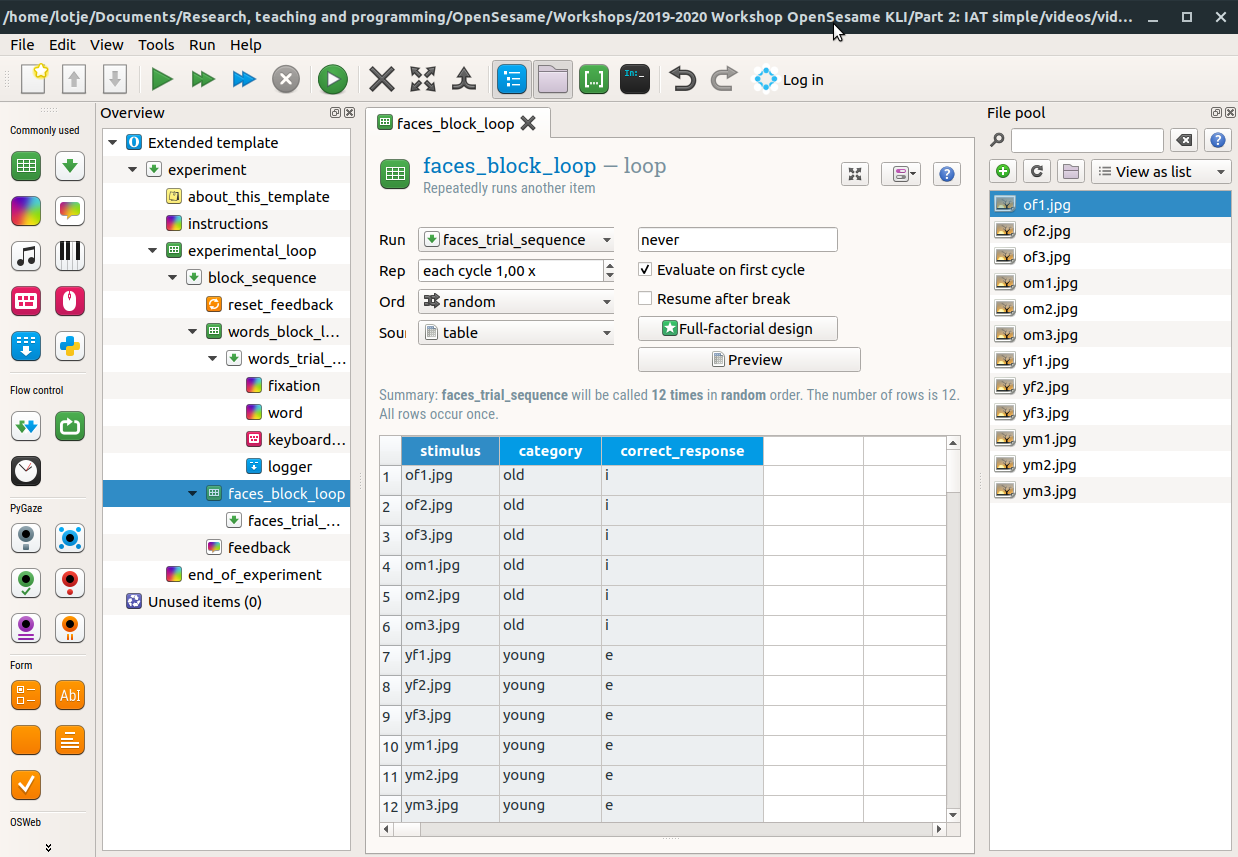Enable Resume after break checkbox
This screenshot has width=1238, height=857.
pyautogui.click(x=646, y=299)
